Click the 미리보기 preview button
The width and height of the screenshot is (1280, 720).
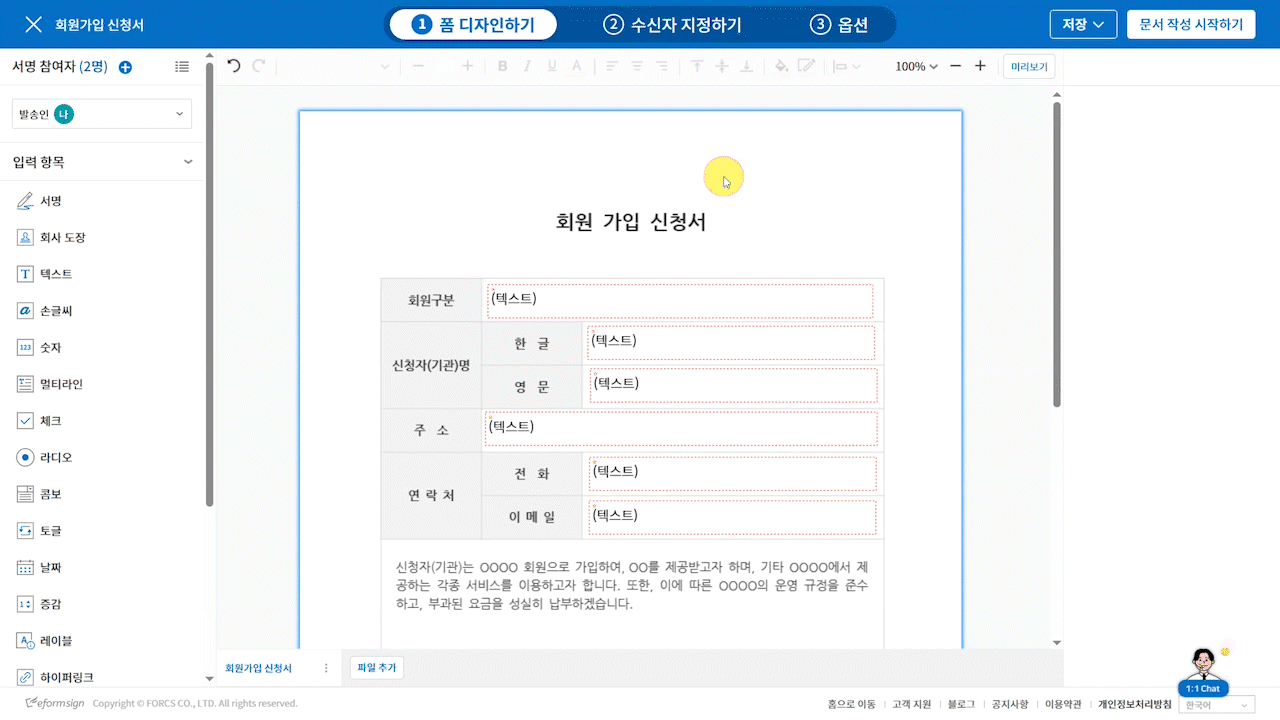pos(1029,67)
